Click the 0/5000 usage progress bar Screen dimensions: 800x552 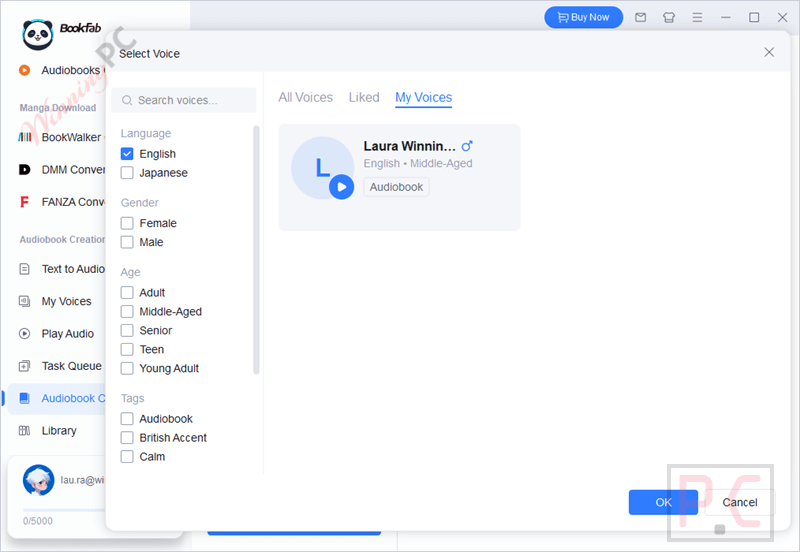point(64,510)
